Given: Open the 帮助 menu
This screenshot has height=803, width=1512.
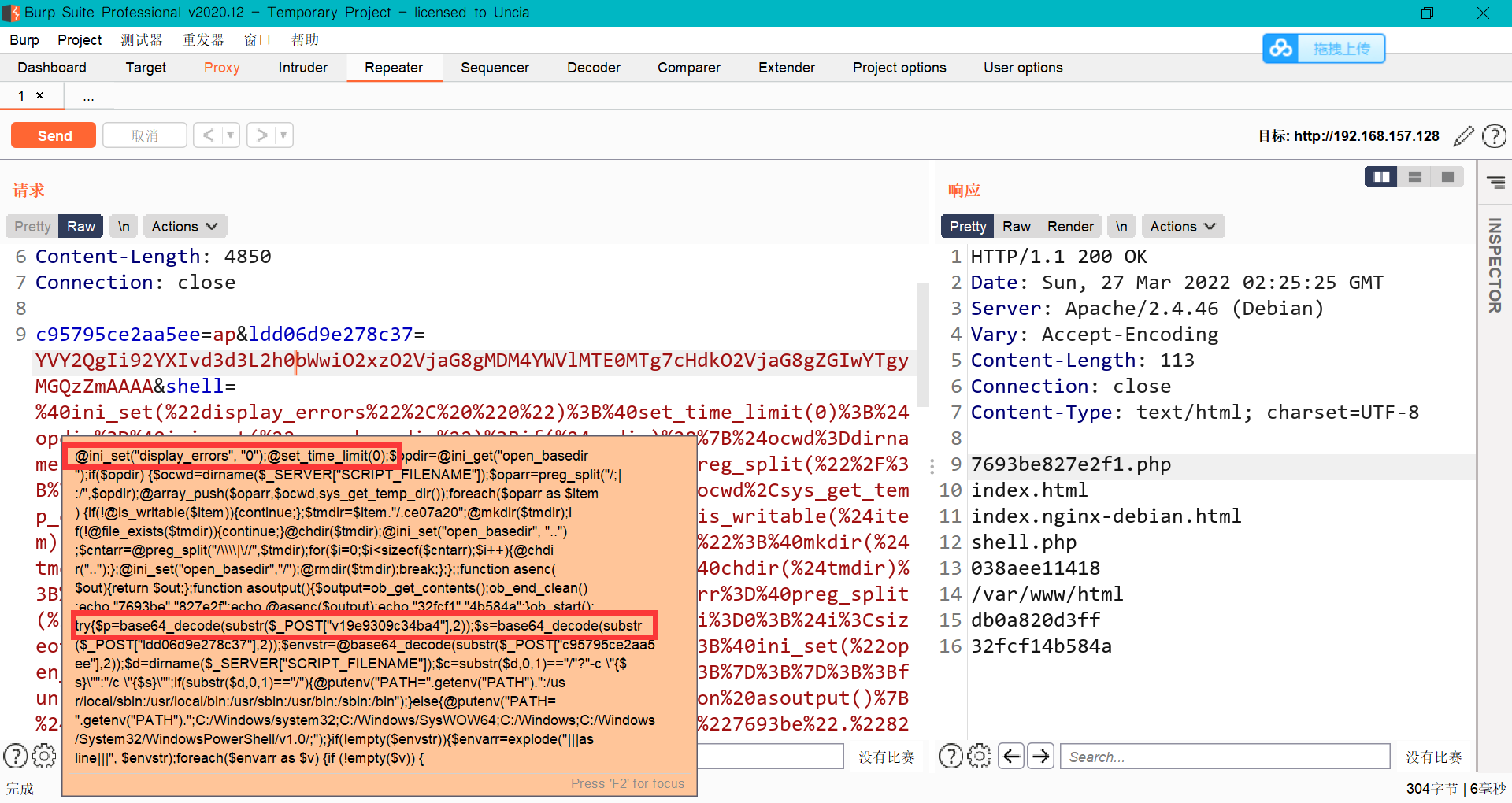Looking at the screenshot, I should [x=305, y=40].
